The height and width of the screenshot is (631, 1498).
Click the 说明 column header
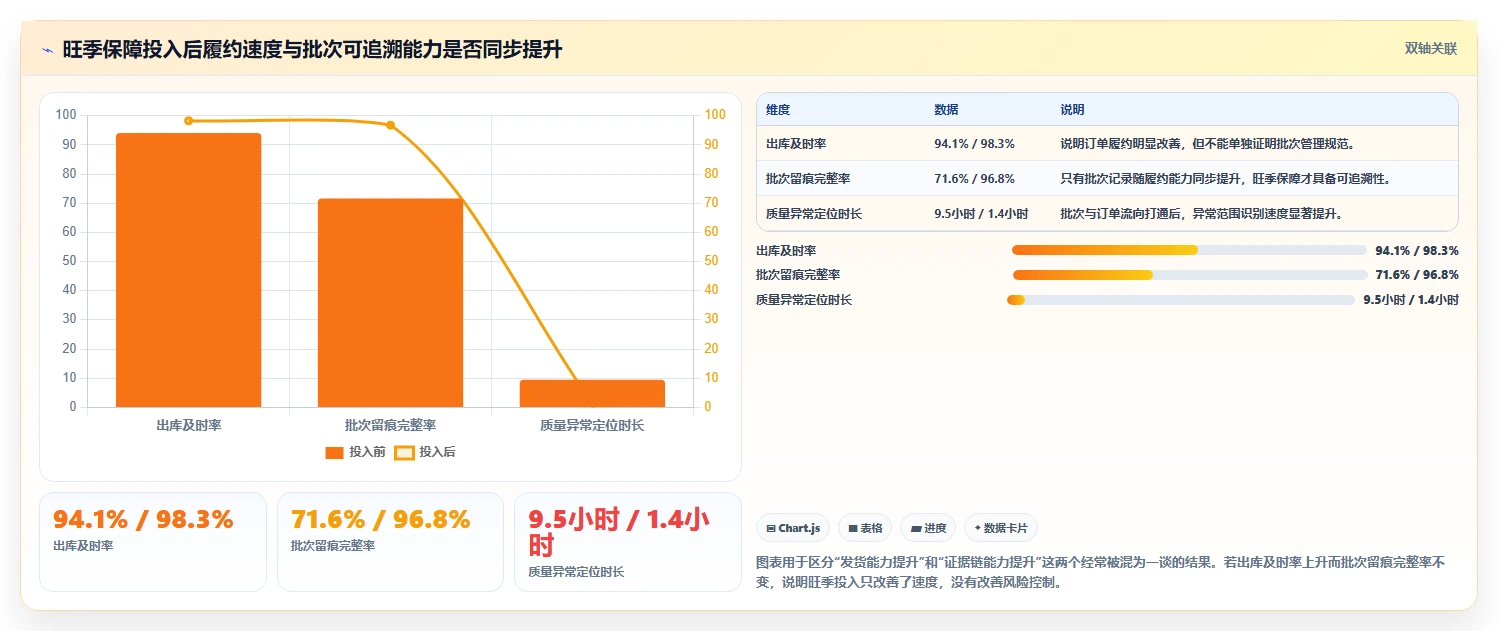[x=1072, y=110]
